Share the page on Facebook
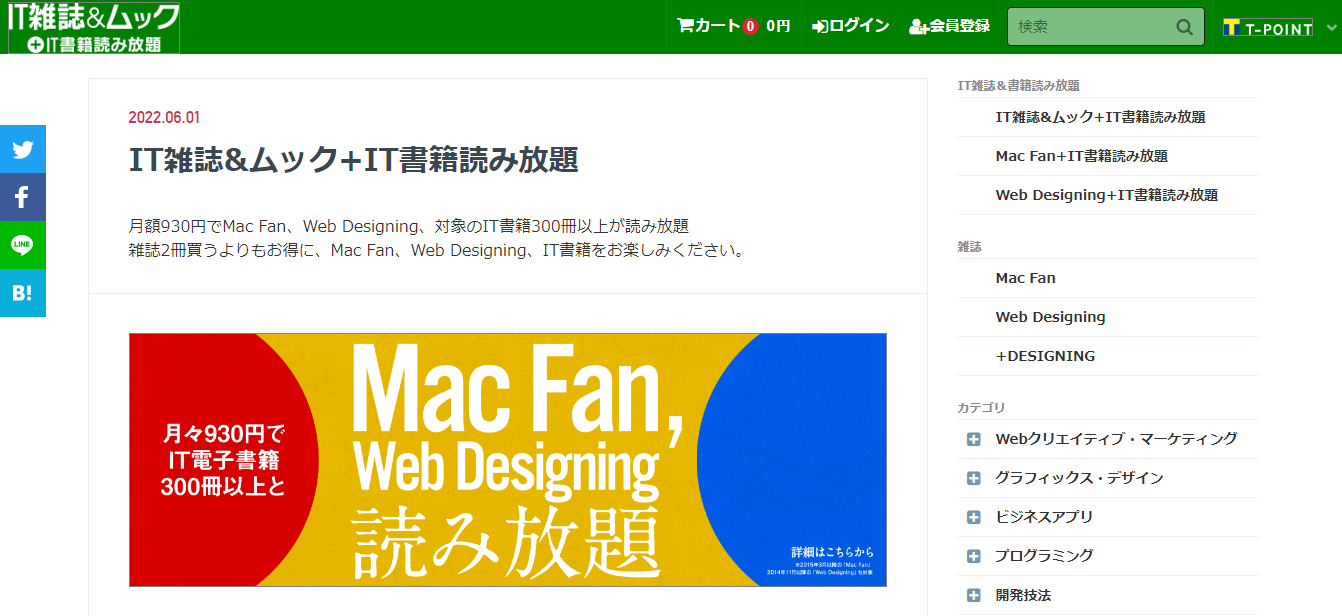The height and width of the screenshot is (616, 1342). pyautogui.click(x=22, y=197)
